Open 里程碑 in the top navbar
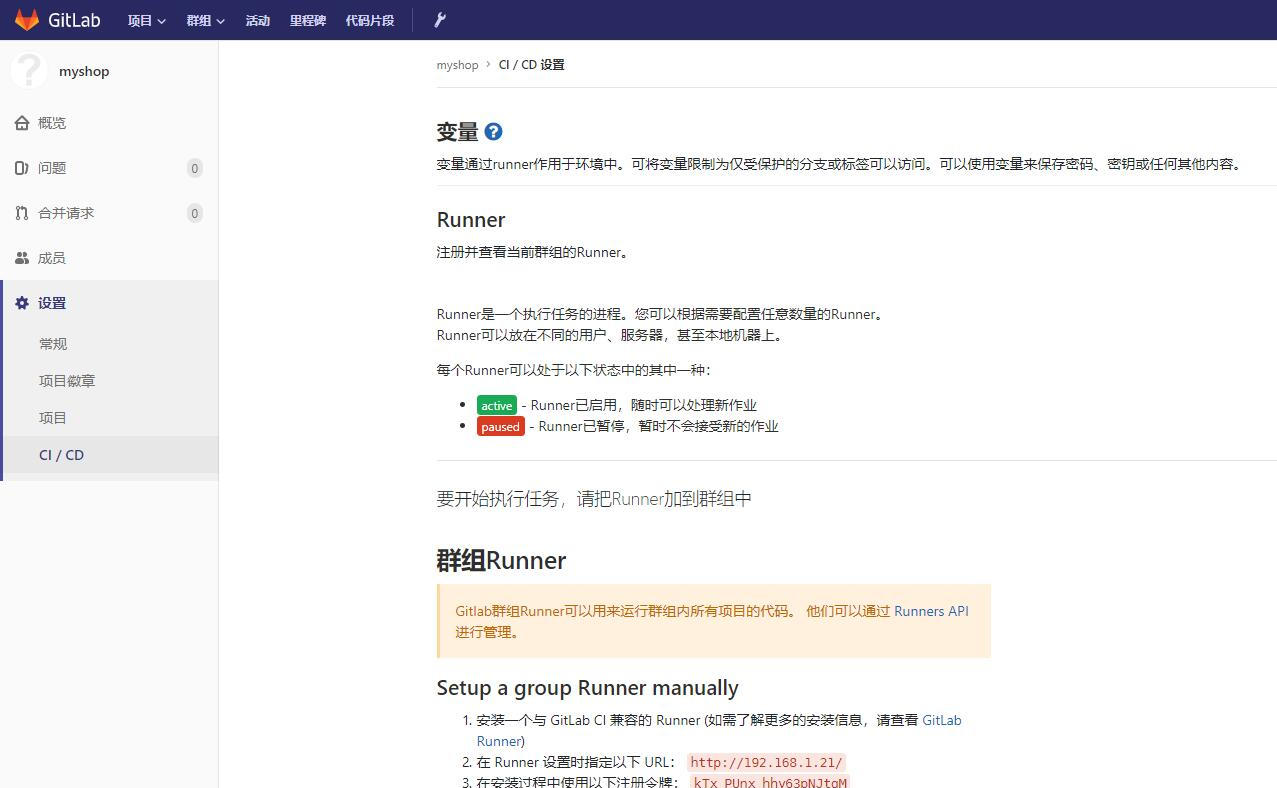 point(308,20)
